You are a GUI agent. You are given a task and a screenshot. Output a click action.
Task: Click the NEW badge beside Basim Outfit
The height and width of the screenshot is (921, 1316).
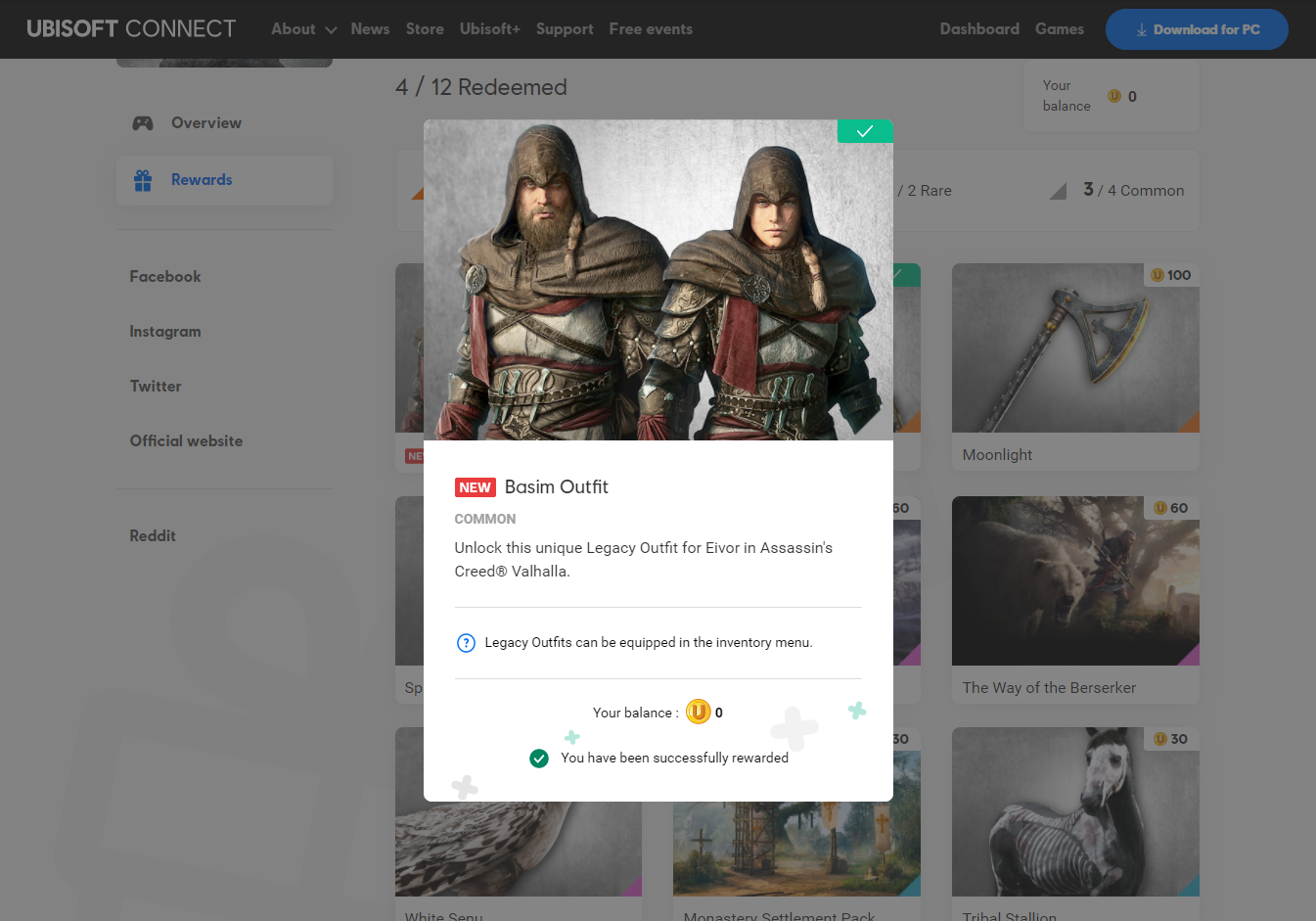pyautogui.click(x=475, y=487)
